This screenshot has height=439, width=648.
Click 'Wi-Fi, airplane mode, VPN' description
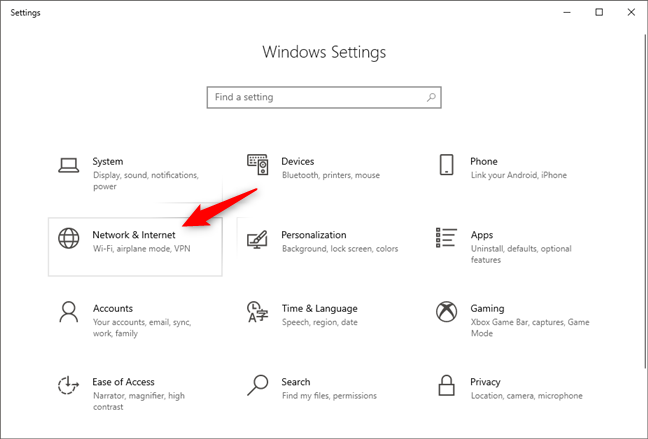(142, 249)
